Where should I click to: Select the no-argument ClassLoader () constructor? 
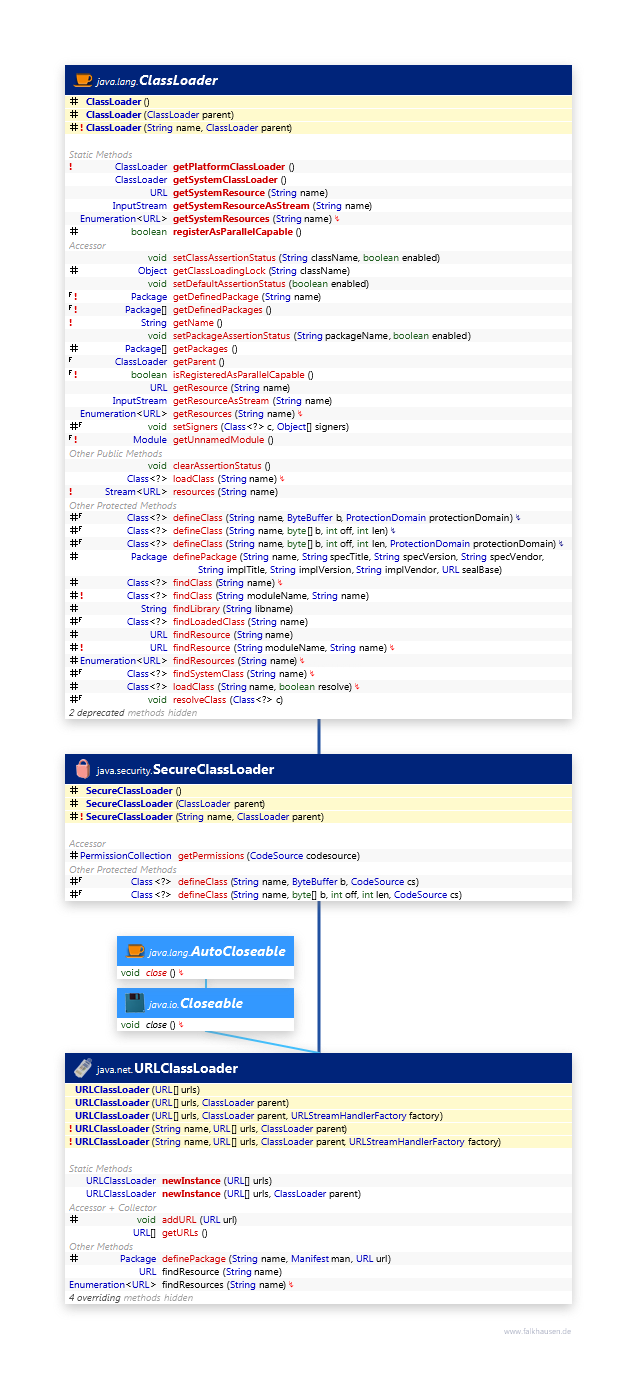(x=117, y=102)
